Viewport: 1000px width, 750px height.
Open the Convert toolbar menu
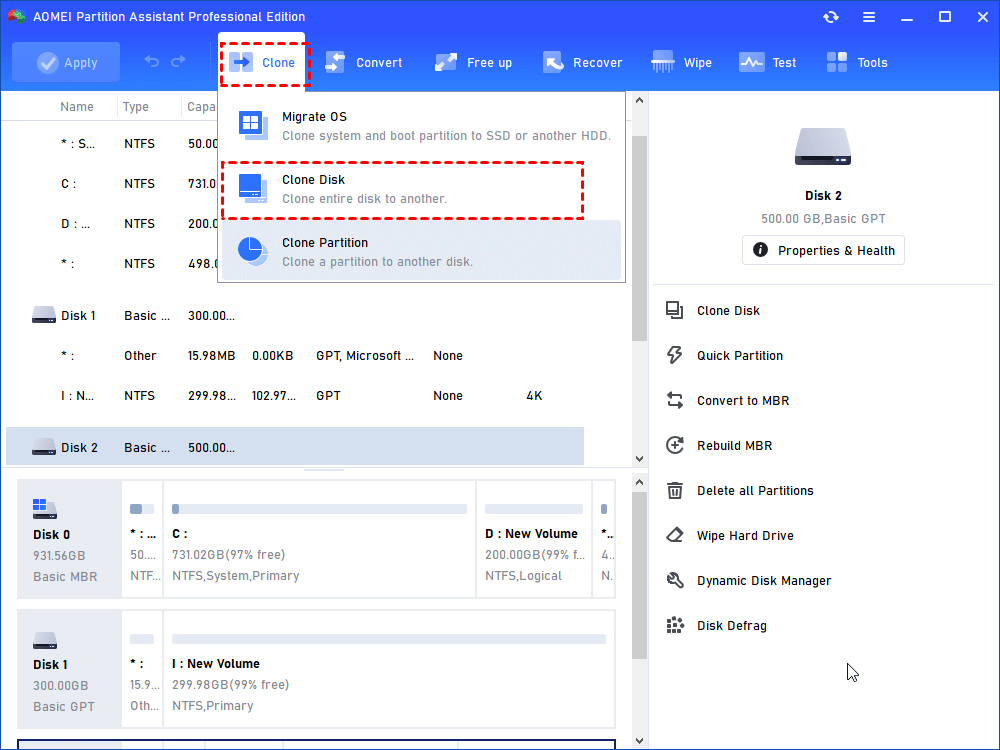tap(364, 62)
